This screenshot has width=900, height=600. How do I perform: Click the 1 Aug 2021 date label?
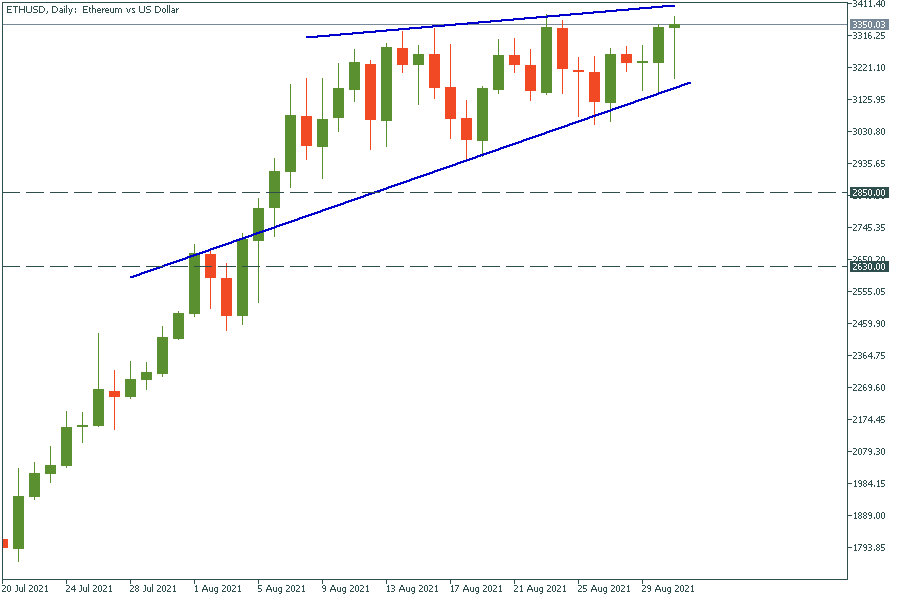(217, 588)
